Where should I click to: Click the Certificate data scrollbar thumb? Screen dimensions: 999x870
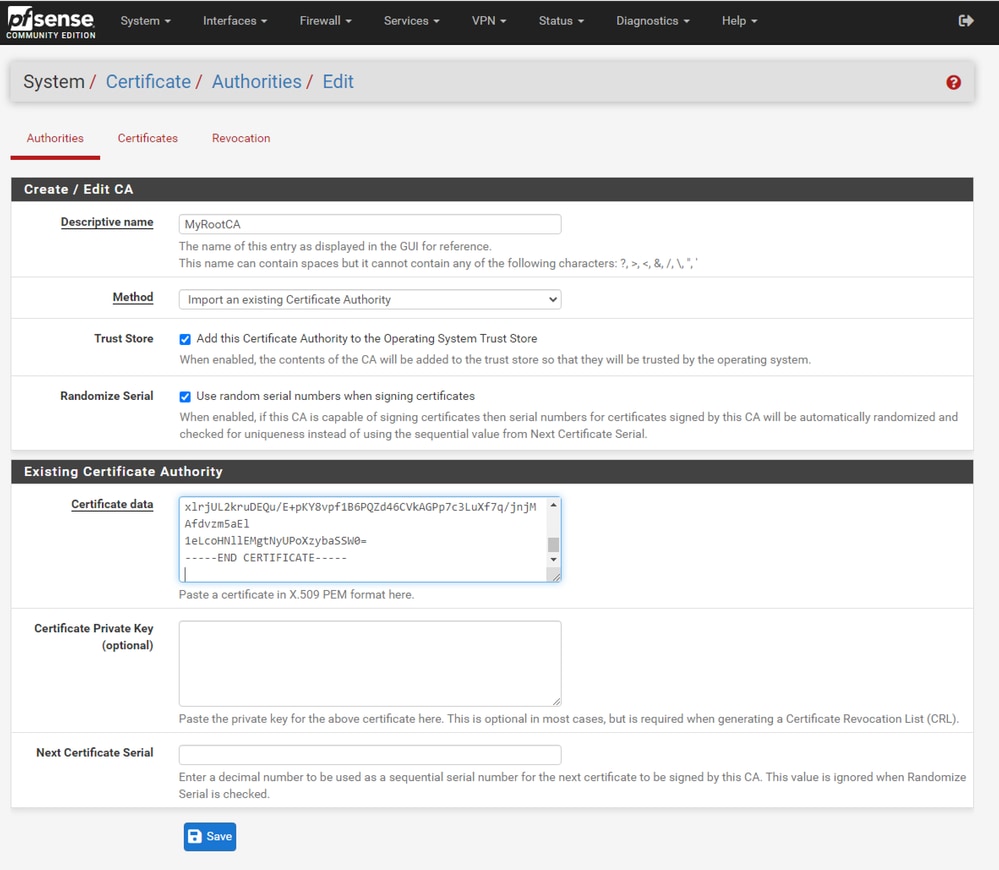point(554,545)
